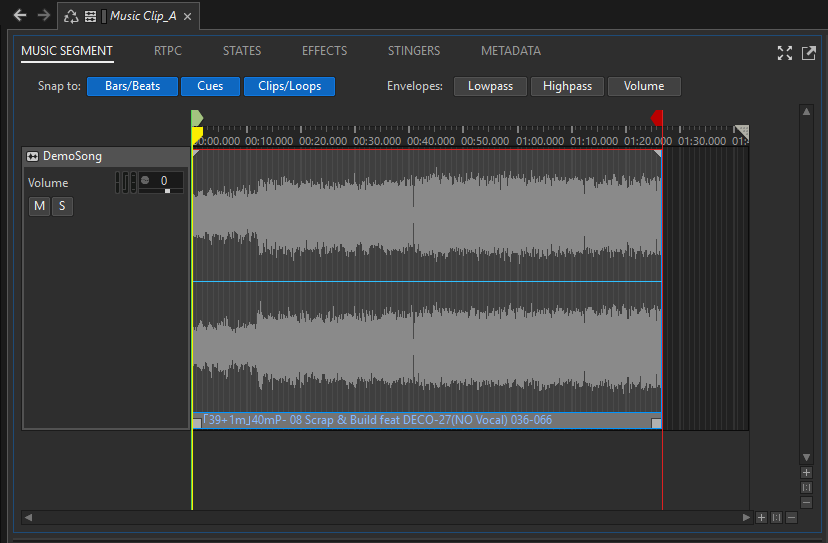Solo the DemoSong track

coord(62,206)
